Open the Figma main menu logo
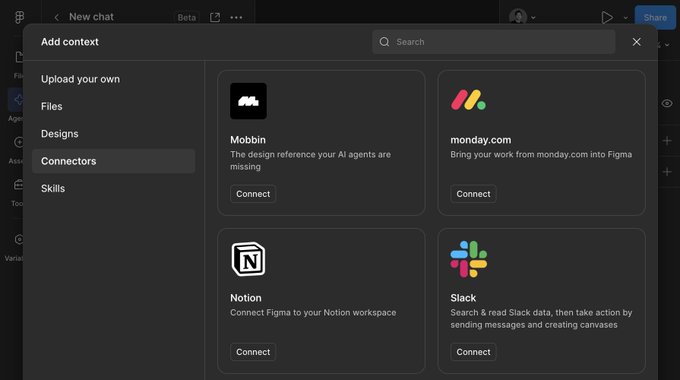680x380 pixels. point(19,17)
